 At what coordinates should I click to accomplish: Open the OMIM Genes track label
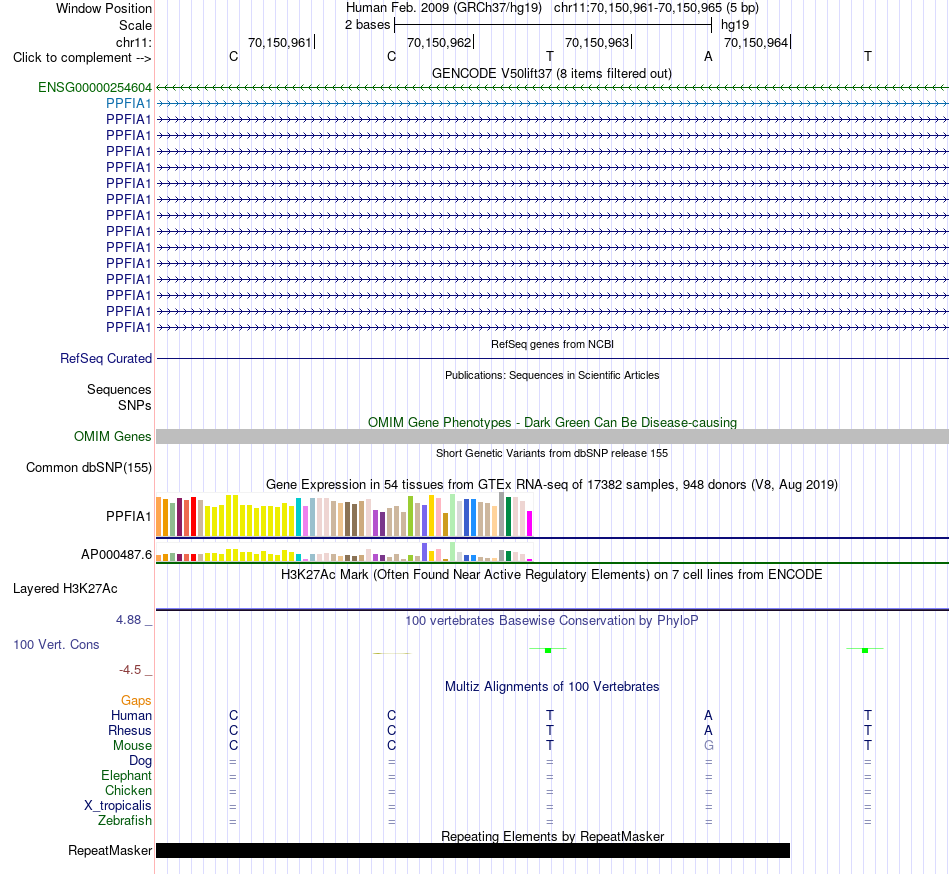coord(112,437)
